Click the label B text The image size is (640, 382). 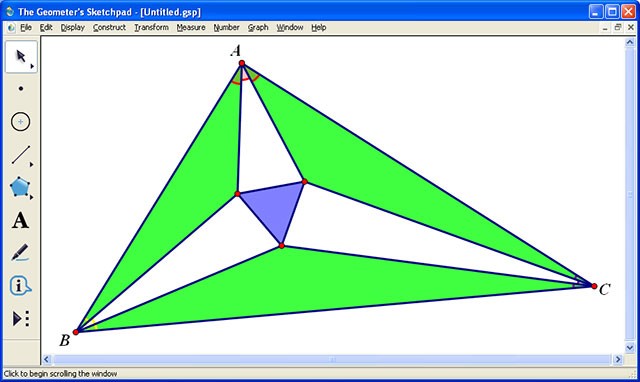pos(64,340)
